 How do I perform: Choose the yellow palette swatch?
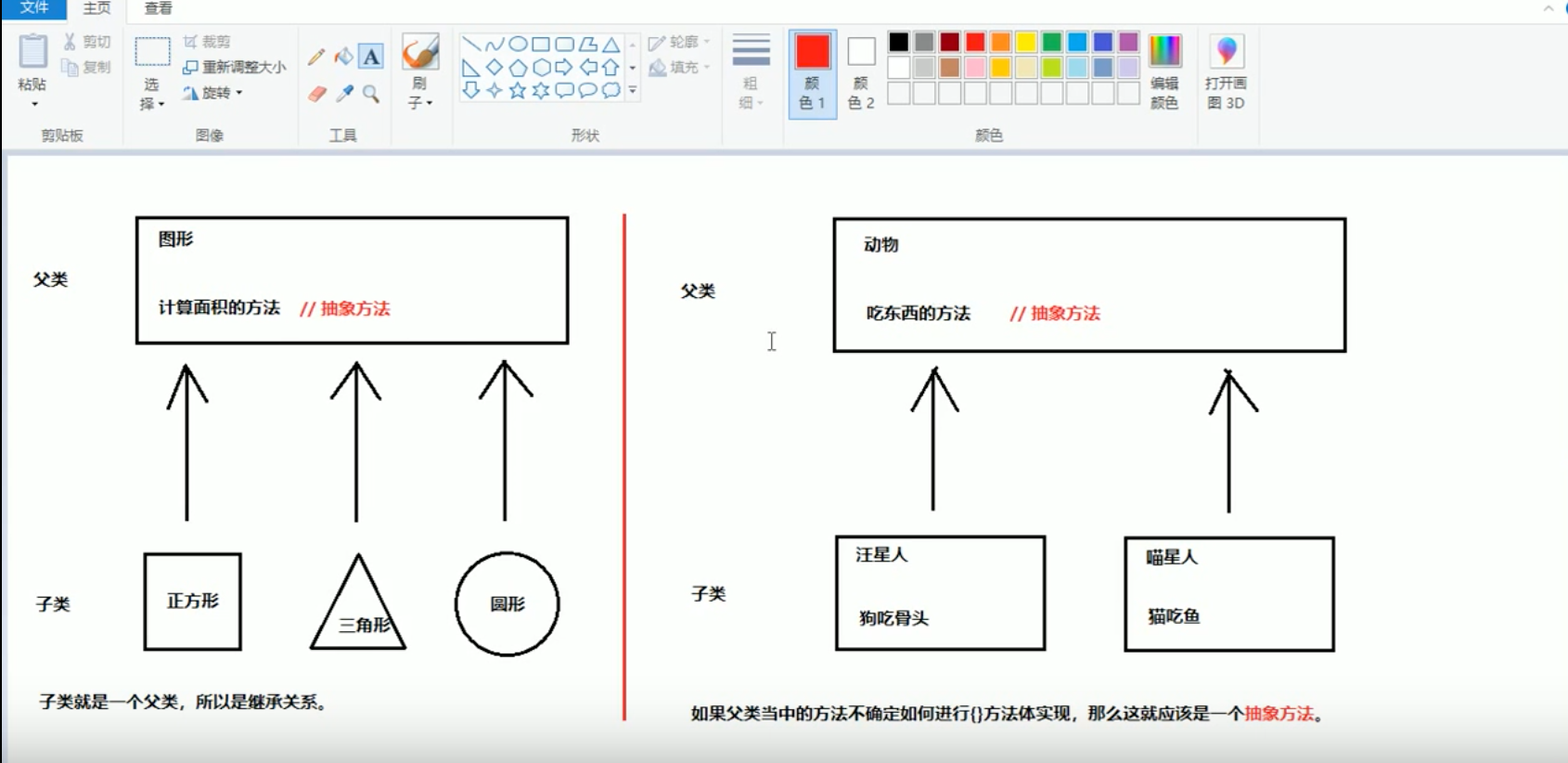1025,43
